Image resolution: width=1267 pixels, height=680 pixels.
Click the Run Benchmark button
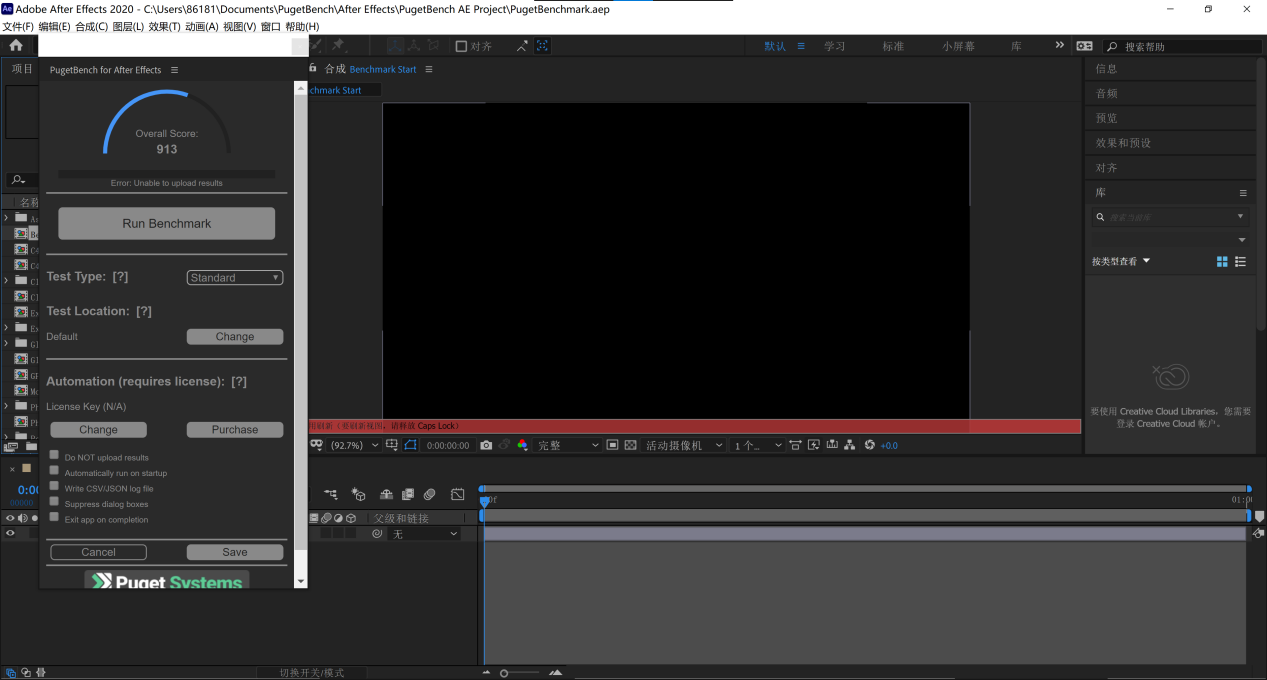coord(166,223)
